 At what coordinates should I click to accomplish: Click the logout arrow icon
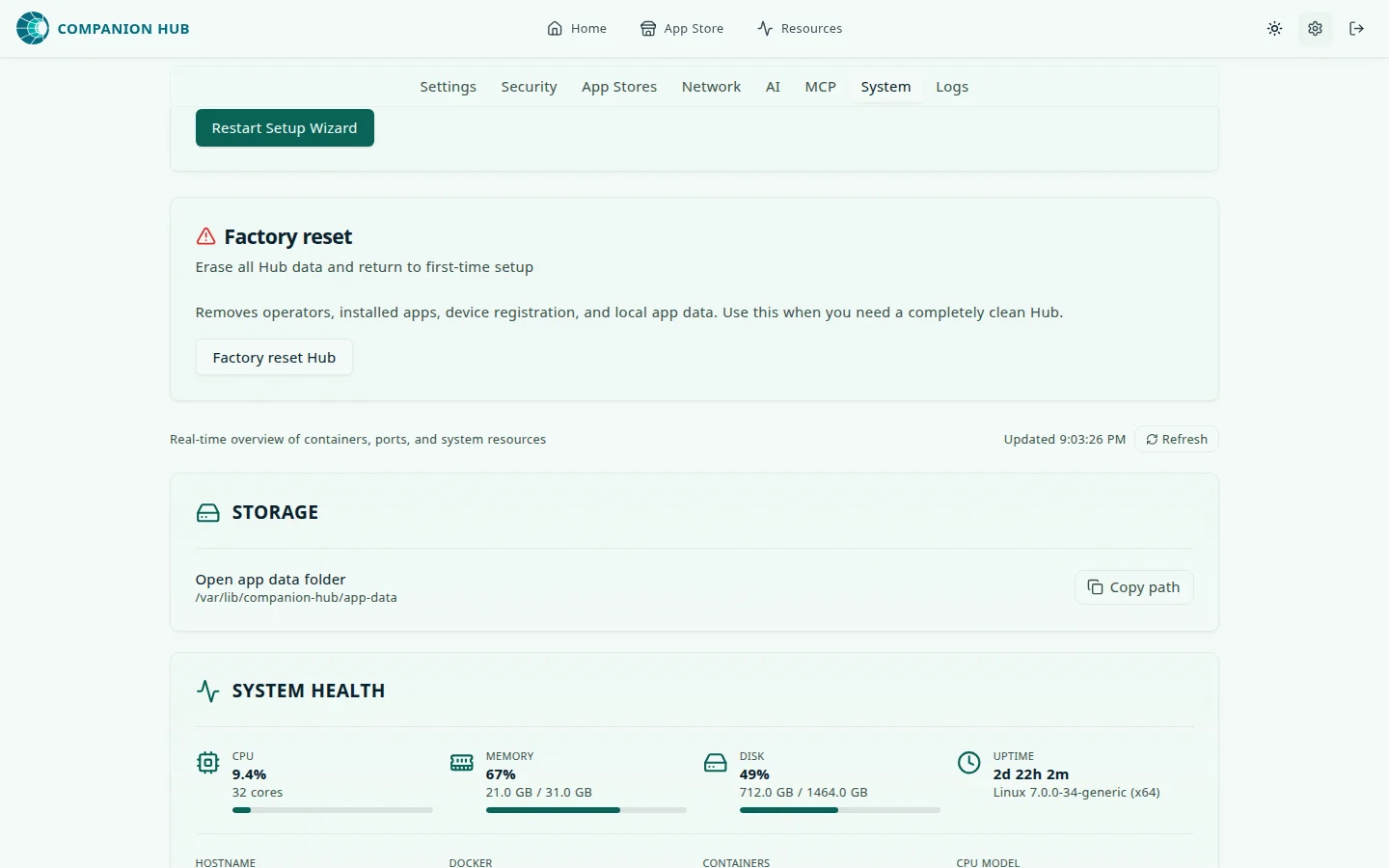click(x=1356, y=29)
